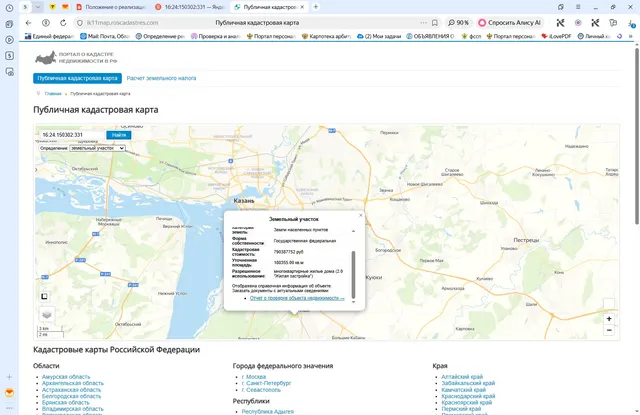
Task: Open 'Алтайский край' link
Action: tap(462, 377)
